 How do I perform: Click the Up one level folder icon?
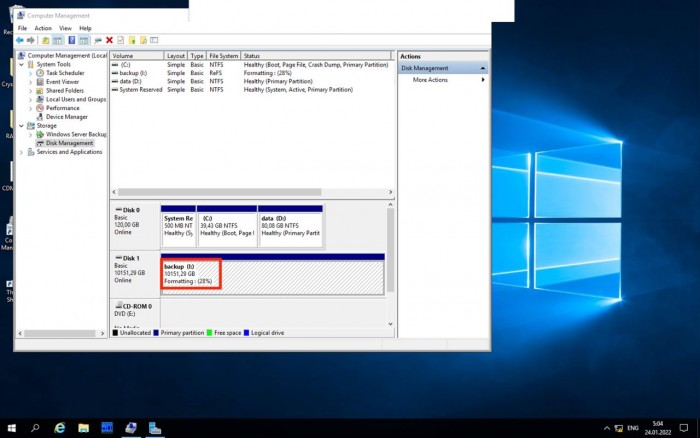point(46,40)
